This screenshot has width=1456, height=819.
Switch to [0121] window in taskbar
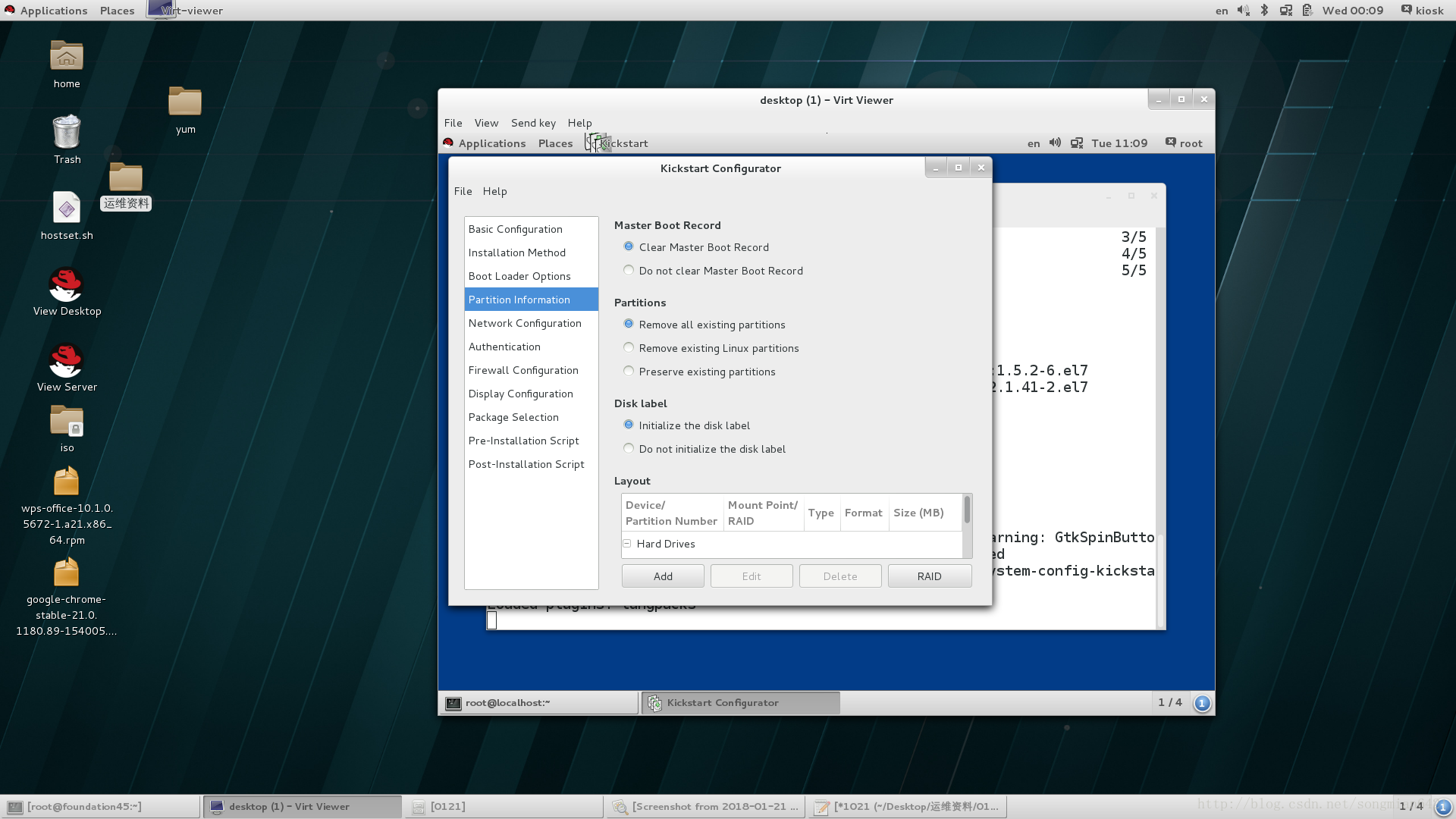tap(504, 807)
